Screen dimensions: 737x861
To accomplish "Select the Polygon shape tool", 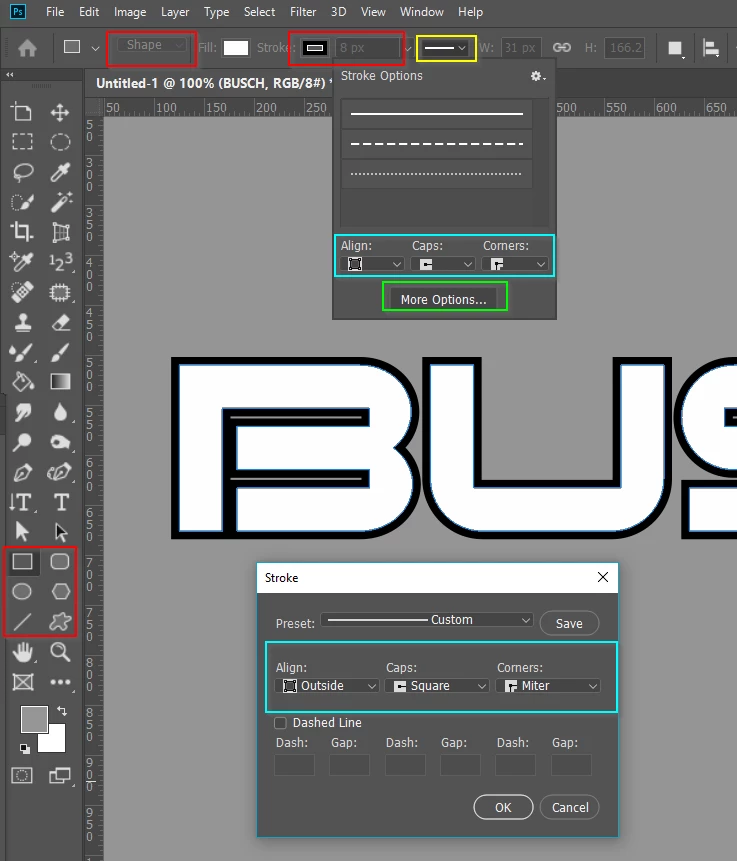I will point(60,591).
